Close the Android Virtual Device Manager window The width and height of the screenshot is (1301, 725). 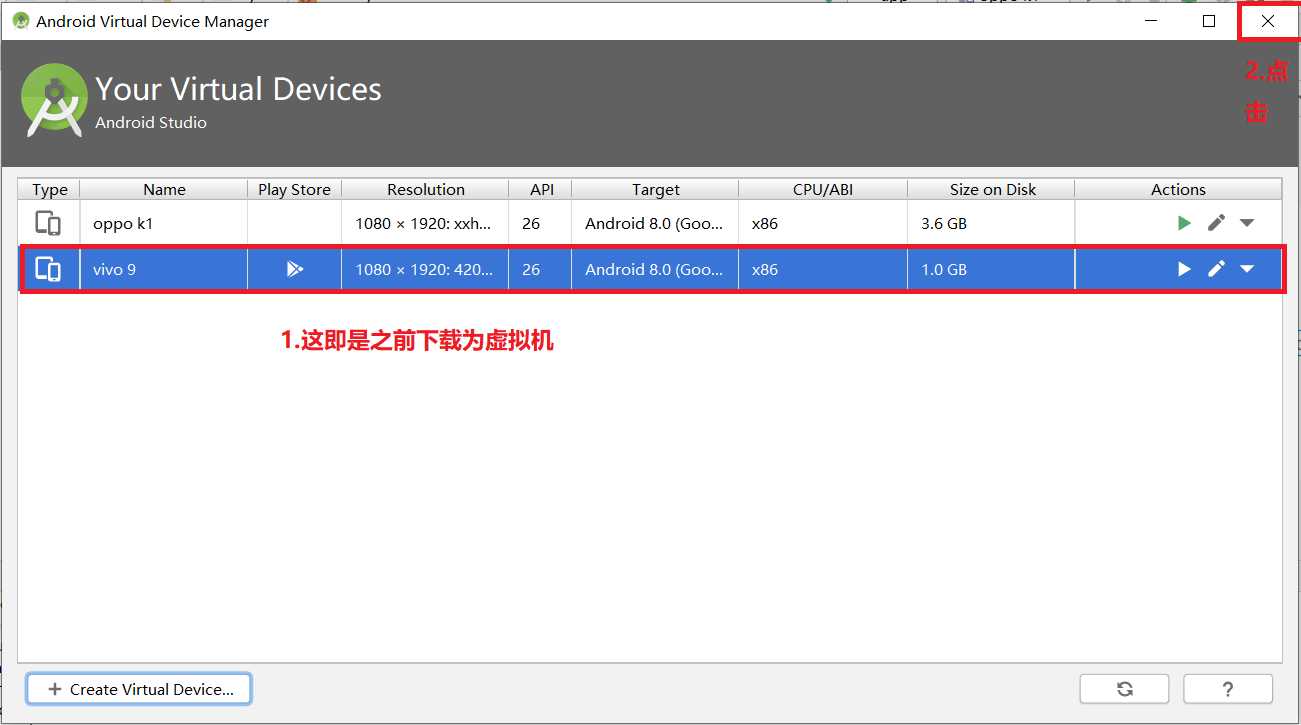point(1268,21)
